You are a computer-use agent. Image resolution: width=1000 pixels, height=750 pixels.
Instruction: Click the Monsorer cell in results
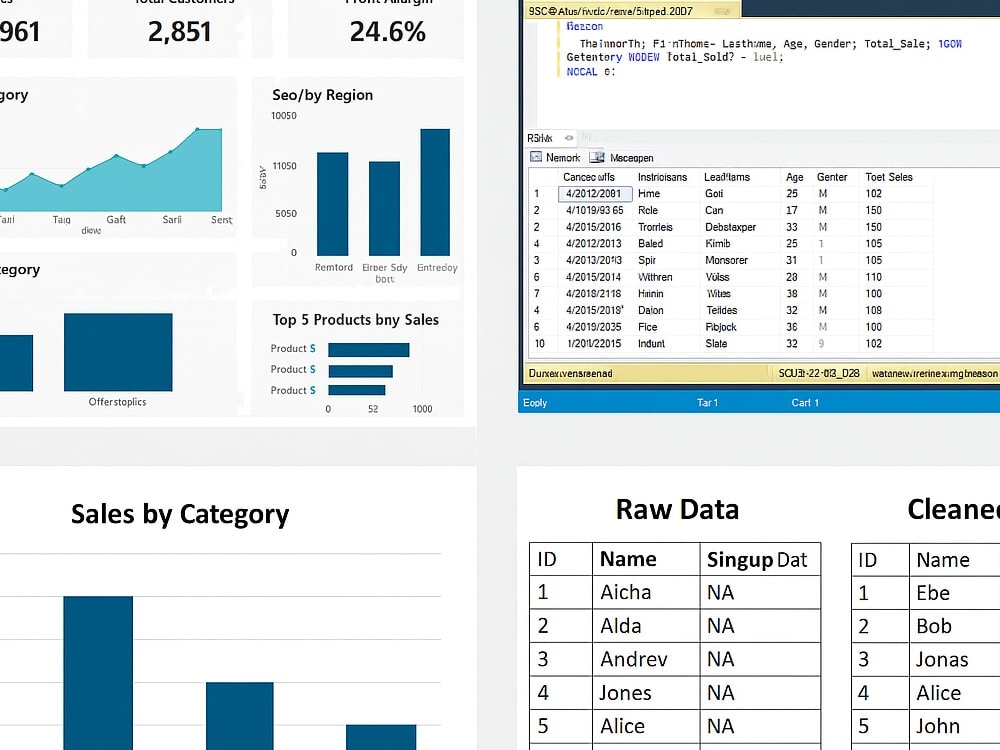pyautogui.click(x=726, y=260)
